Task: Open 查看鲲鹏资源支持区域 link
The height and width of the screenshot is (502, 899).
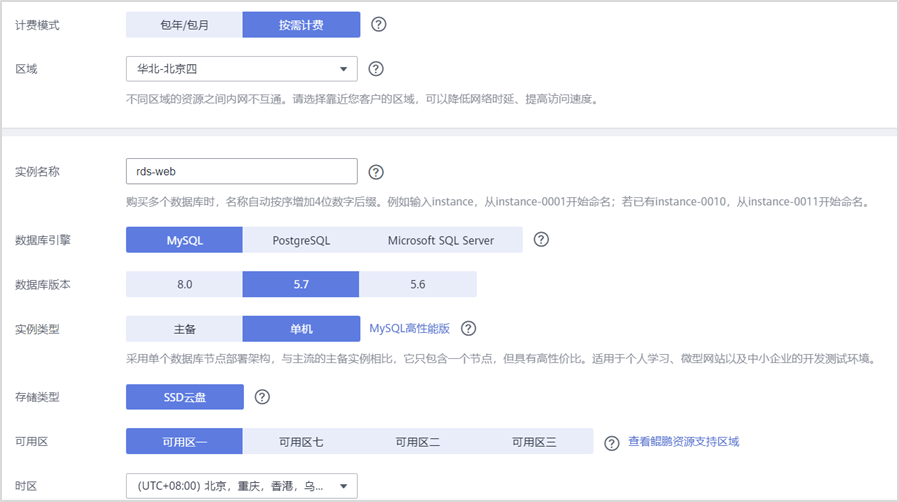Action: coord(683,441)
